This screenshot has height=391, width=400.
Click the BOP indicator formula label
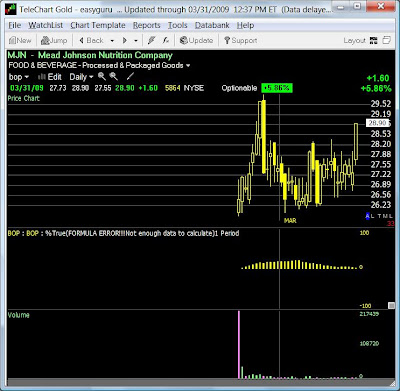pos(123,233)
